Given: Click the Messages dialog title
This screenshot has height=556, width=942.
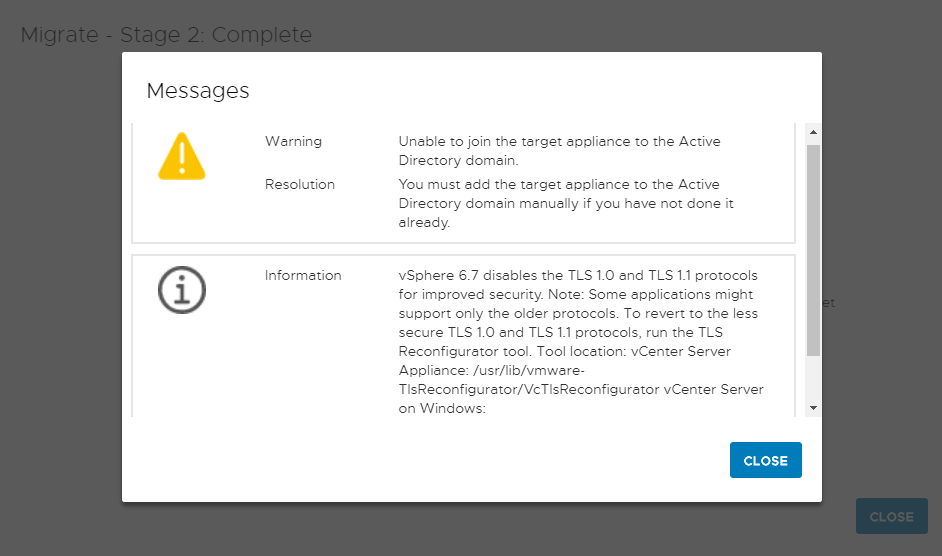Looking at the screenshot, I should click(x=198, y=91).
